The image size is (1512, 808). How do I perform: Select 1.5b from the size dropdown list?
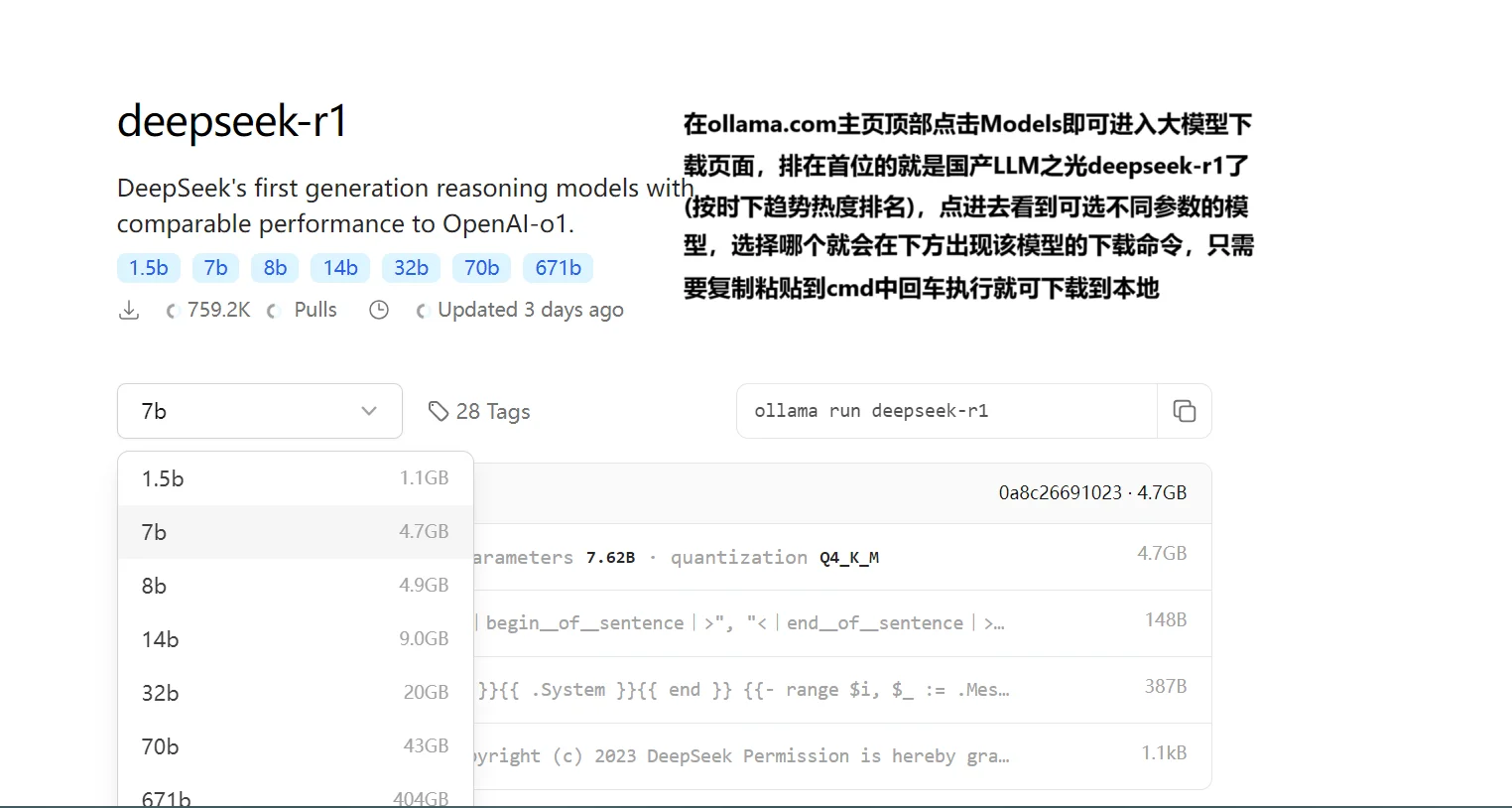295,477
